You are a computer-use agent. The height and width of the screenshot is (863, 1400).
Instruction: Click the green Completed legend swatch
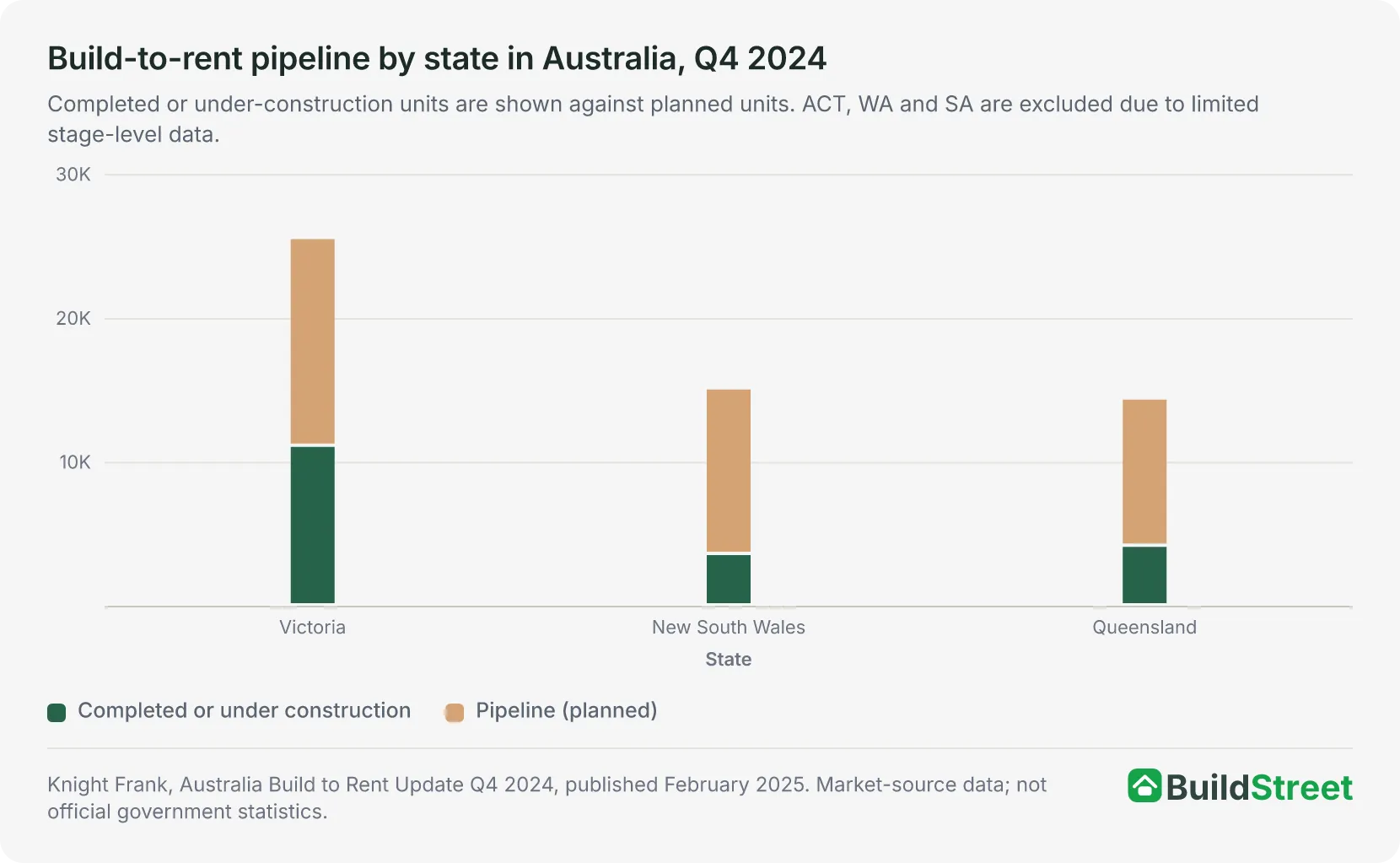[x=57, y=712]
